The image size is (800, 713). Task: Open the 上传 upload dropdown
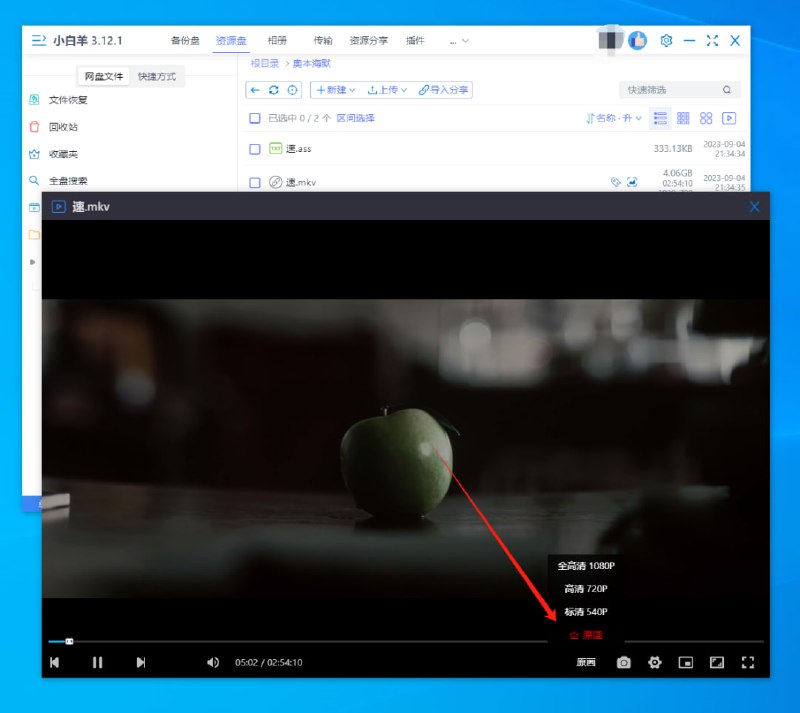click(x=388, y=90)
